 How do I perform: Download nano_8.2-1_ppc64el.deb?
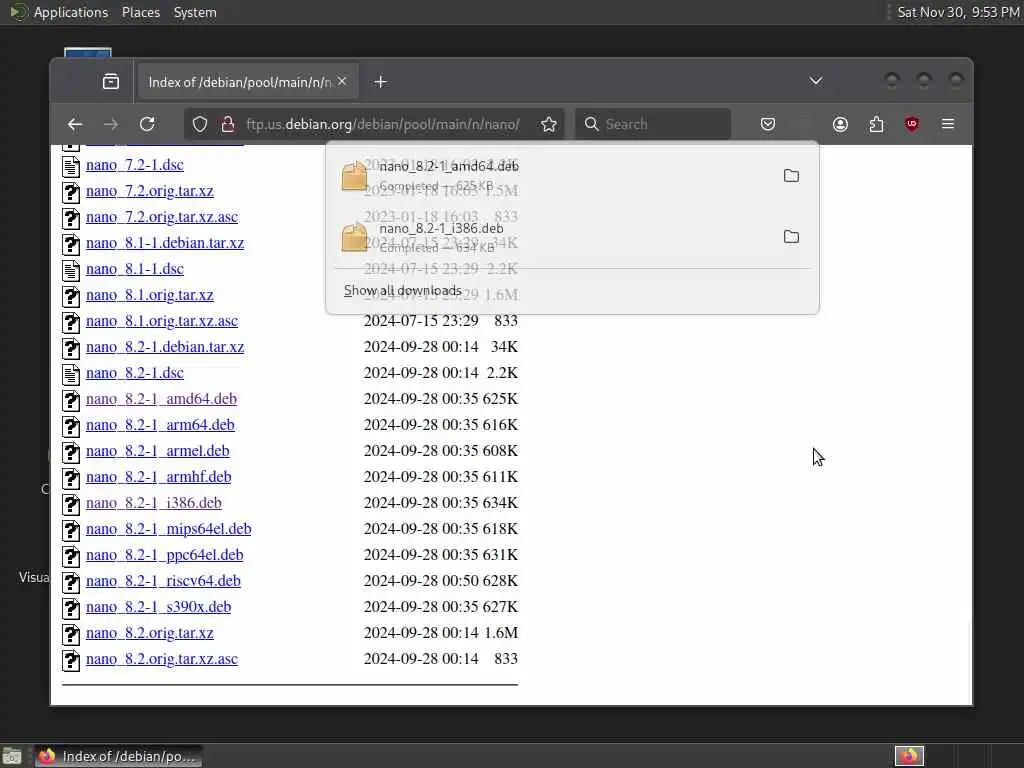coord(165,555)
